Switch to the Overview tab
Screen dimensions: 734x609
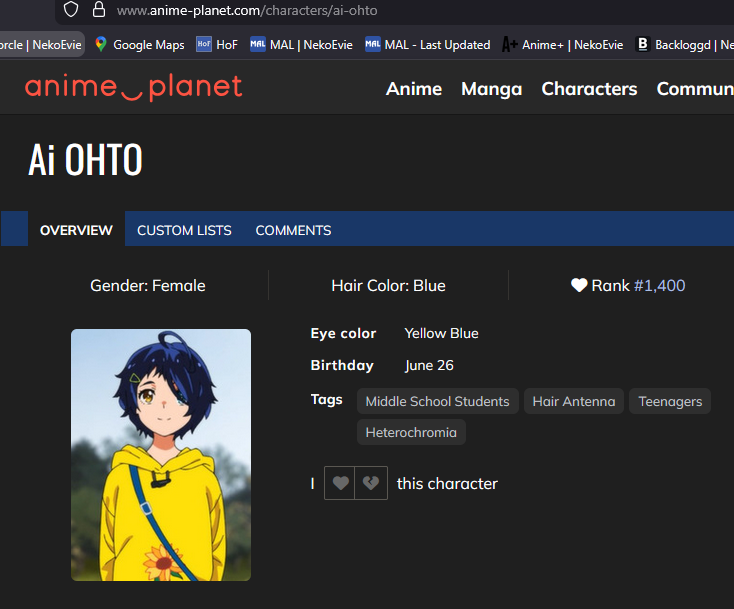[76, 229]
